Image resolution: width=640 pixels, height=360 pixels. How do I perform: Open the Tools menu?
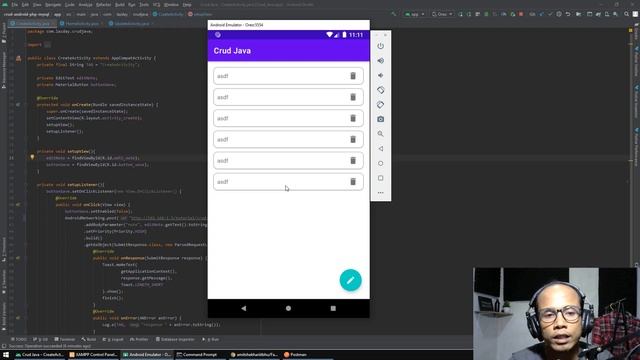[x=144, y=5]
